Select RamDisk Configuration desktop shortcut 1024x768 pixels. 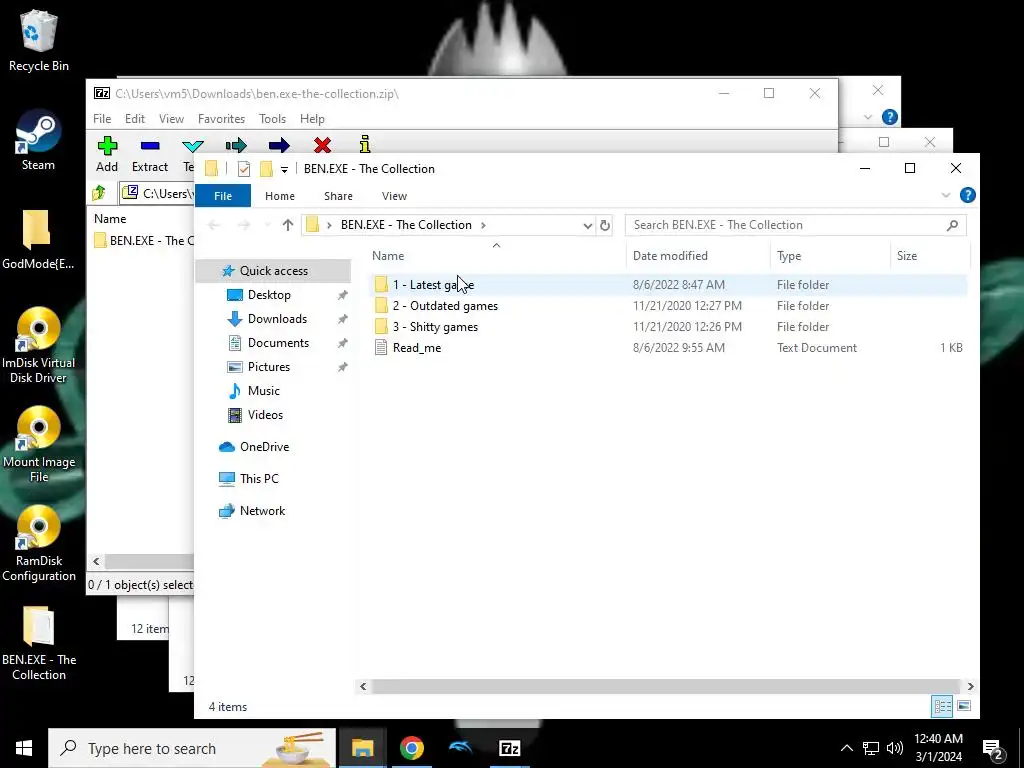(39, 544)
